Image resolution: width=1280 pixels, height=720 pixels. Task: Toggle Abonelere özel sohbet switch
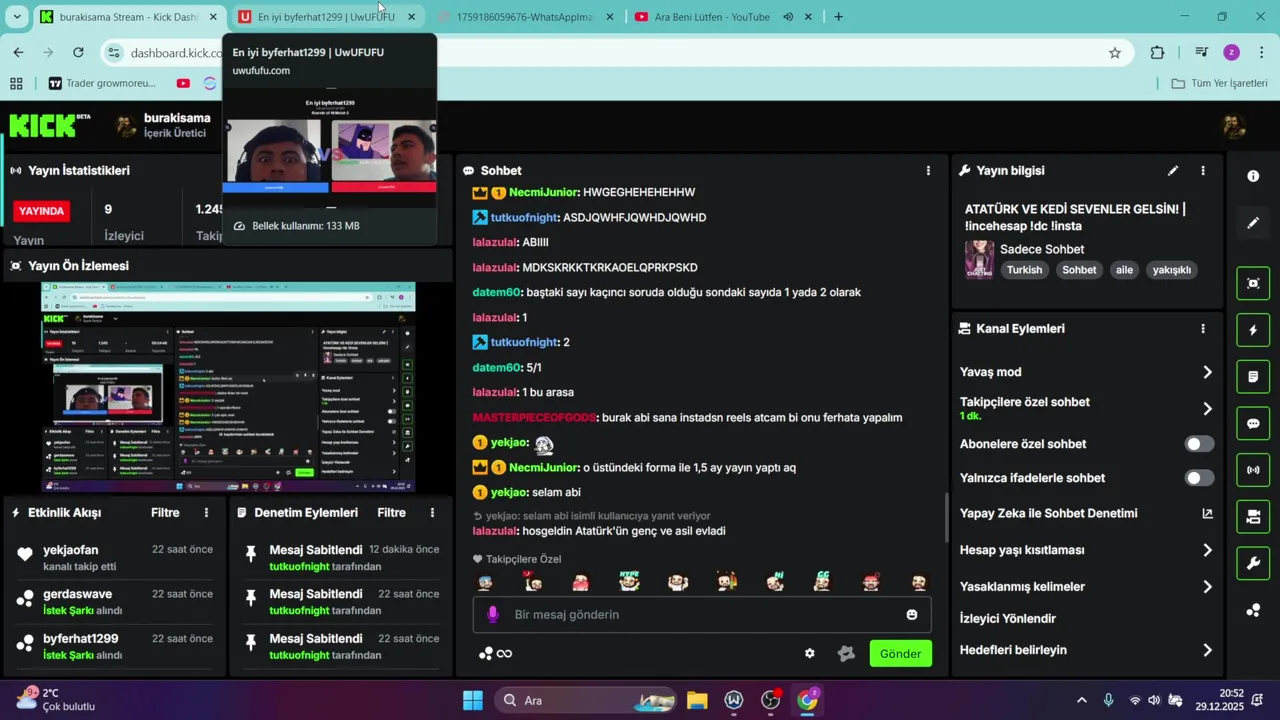tap(1199, 444)
